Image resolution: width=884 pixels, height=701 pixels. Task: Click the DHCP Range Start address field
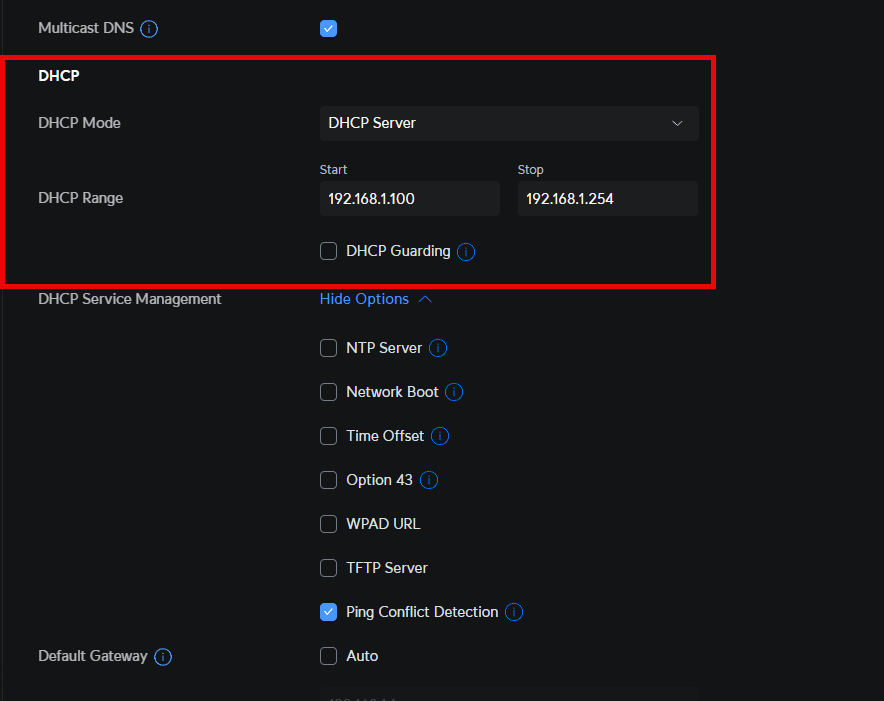coord(409,199)
